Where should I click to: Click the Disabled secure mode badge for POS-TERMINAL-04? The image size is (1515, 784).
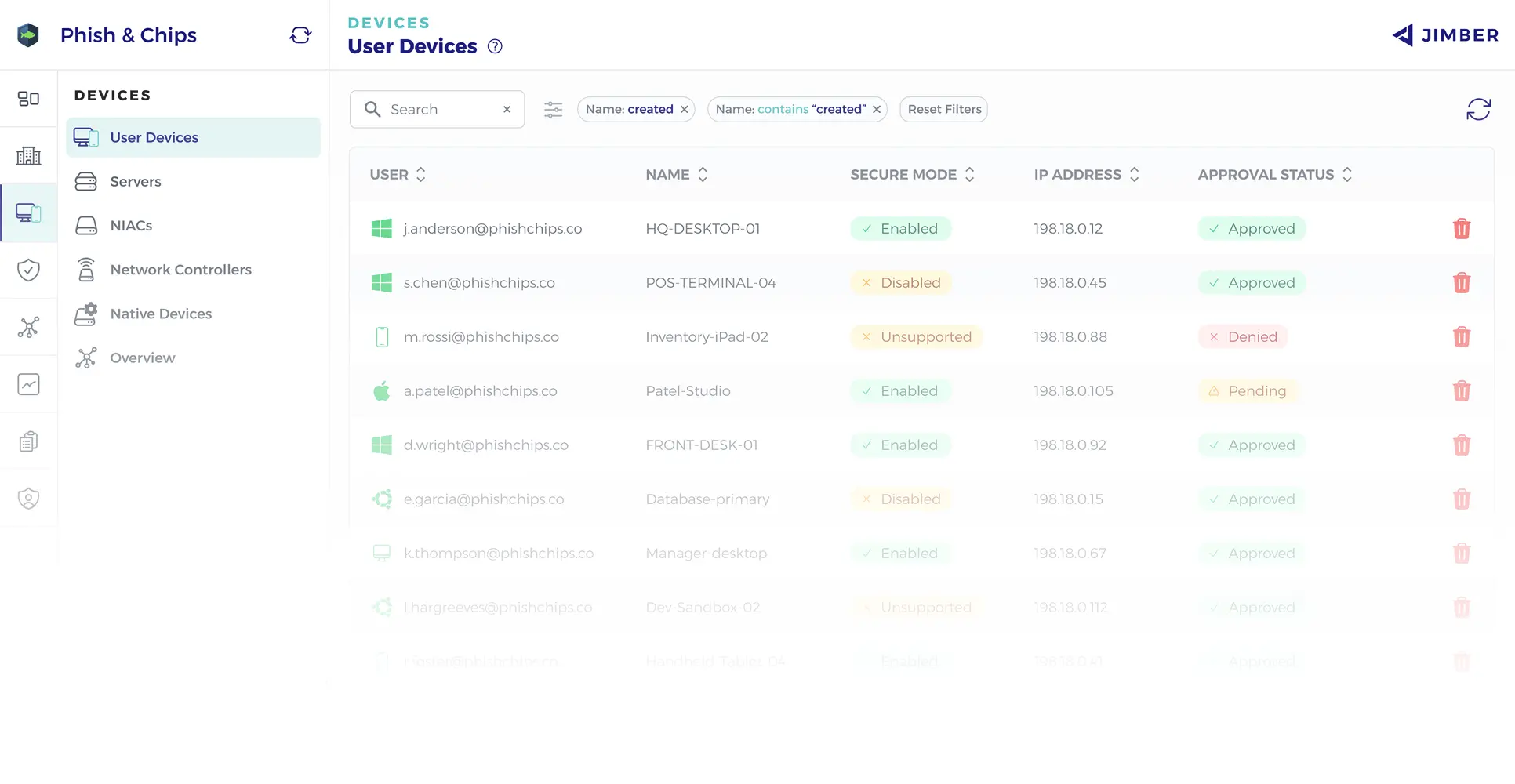[901, 283]
